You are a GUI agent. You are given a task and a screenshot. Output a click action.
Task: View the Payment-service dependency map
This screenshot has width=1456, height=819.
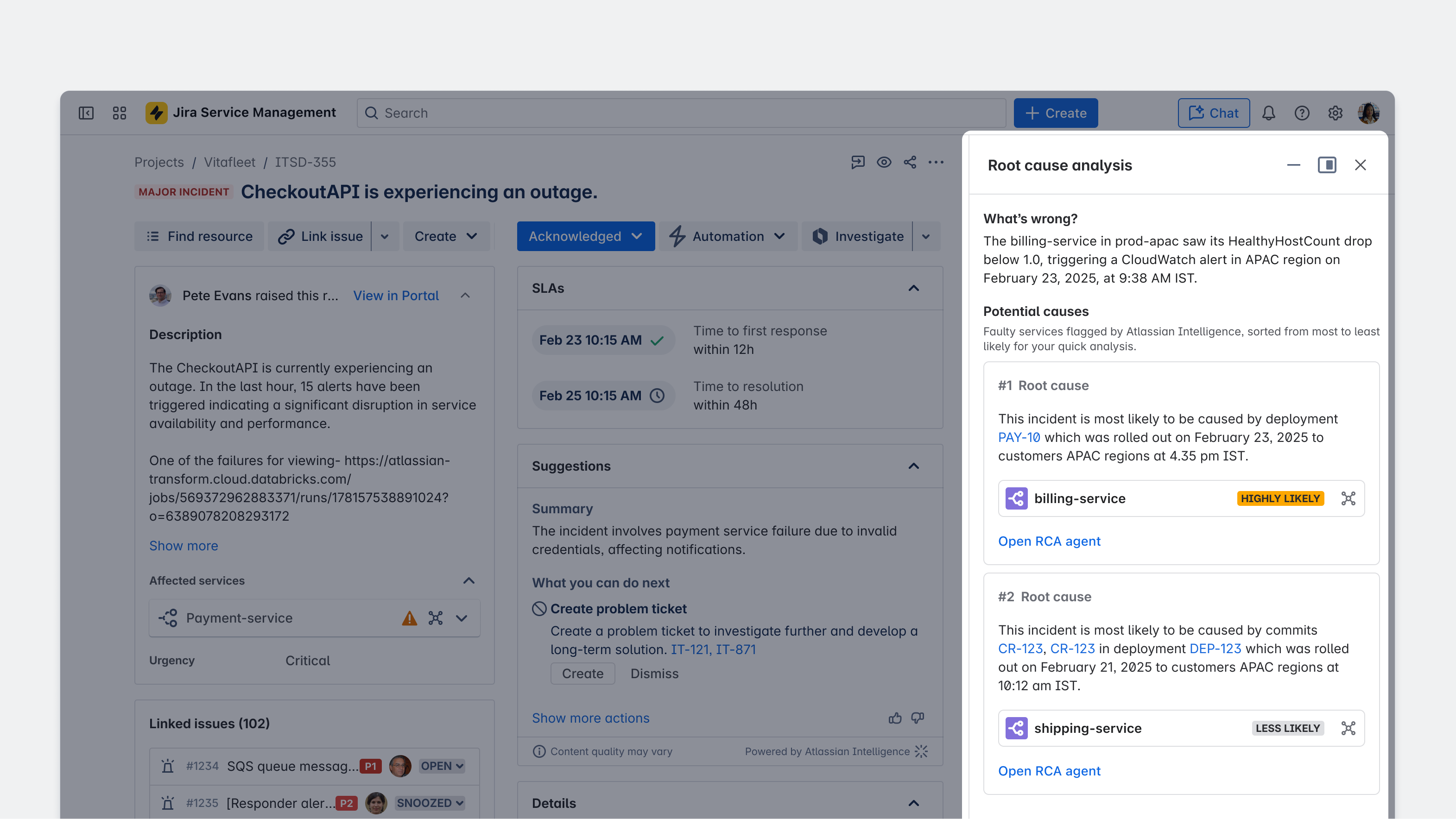(x=435, y=618)
